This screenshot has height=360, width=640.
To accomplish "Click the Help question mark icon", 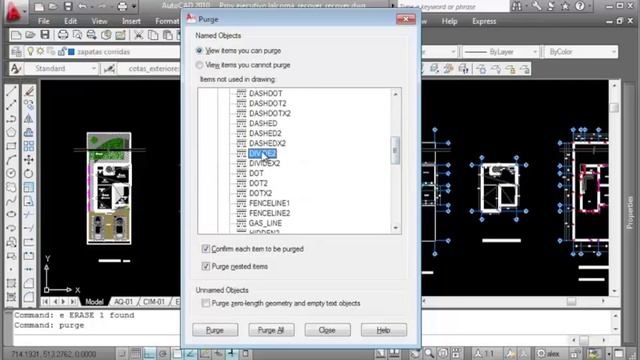I will point(580,6).
